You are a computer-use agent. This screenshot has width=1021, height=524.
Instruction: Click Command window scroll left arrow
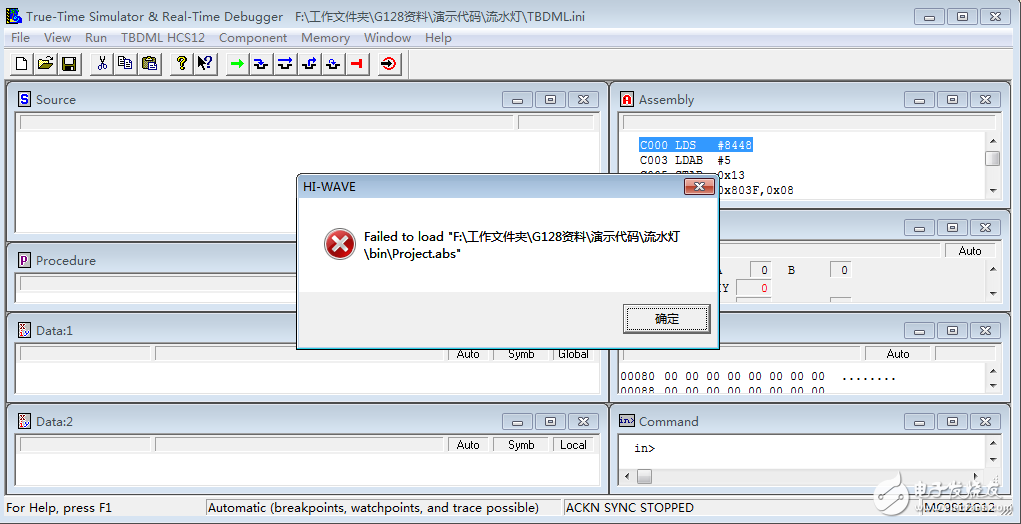pyautogui.click(x=627, y=476)
